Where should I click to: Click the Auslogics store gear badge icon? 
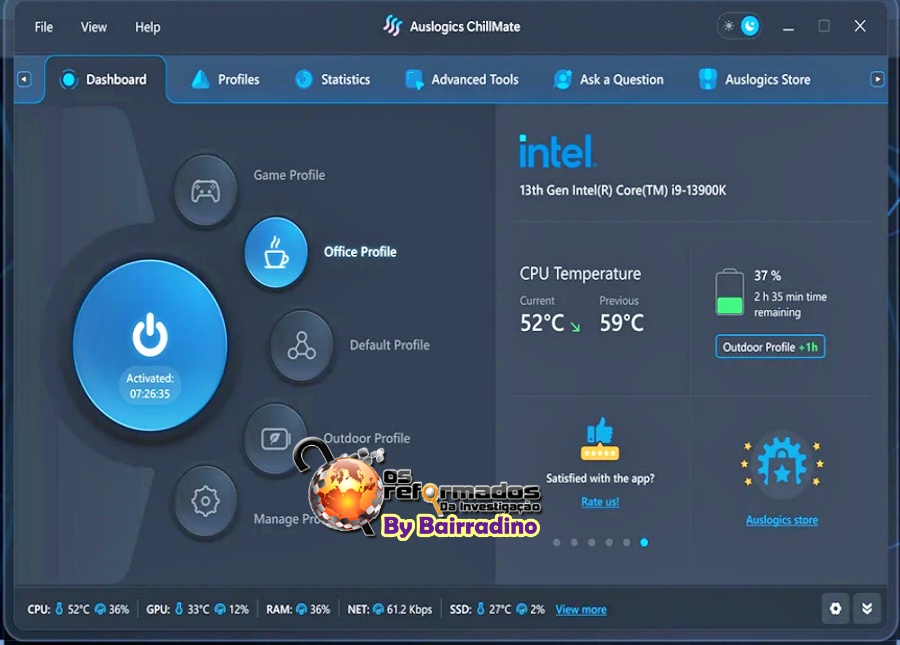pyautogui.click(x=782, y=463)
